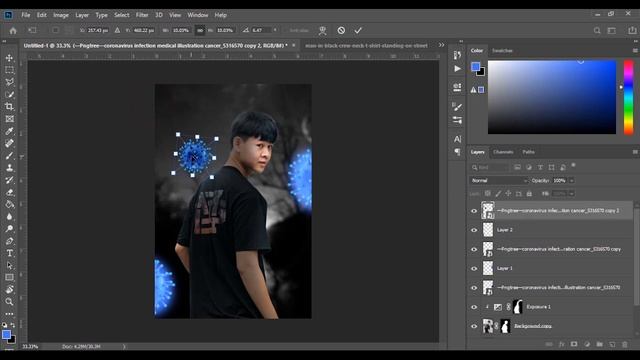The image size is (640, 360).
Task: Open the Image menu
Action: [x=61, y=15]
